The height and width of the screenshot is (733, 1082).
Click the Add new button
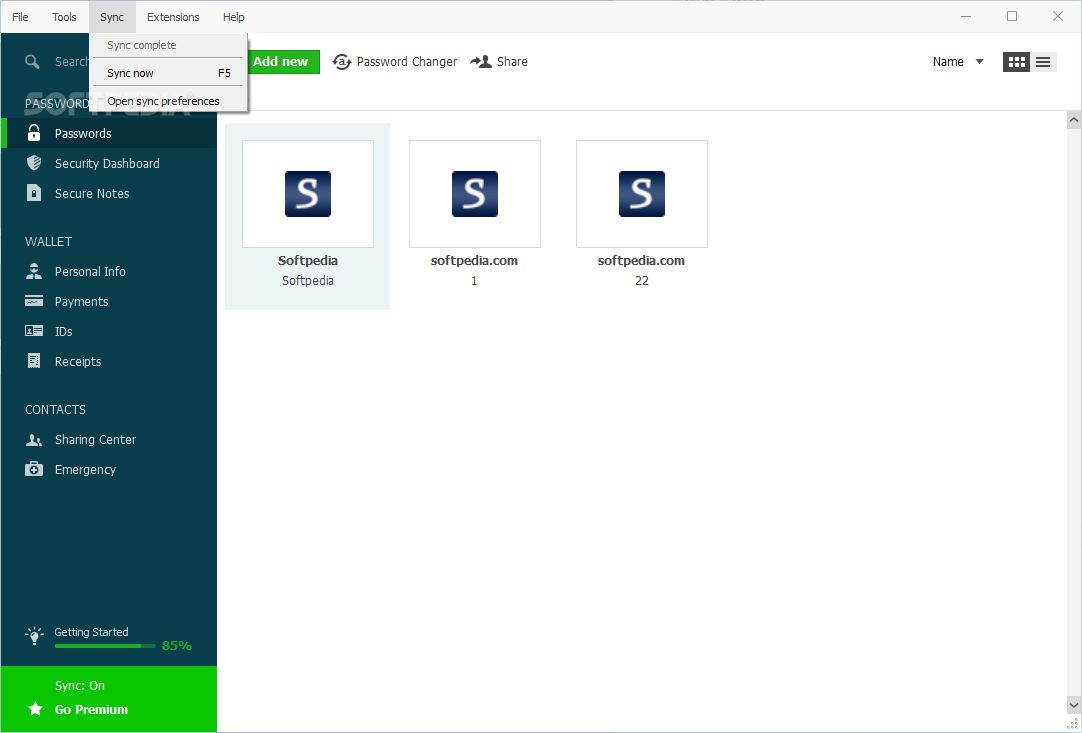point(283,61)
